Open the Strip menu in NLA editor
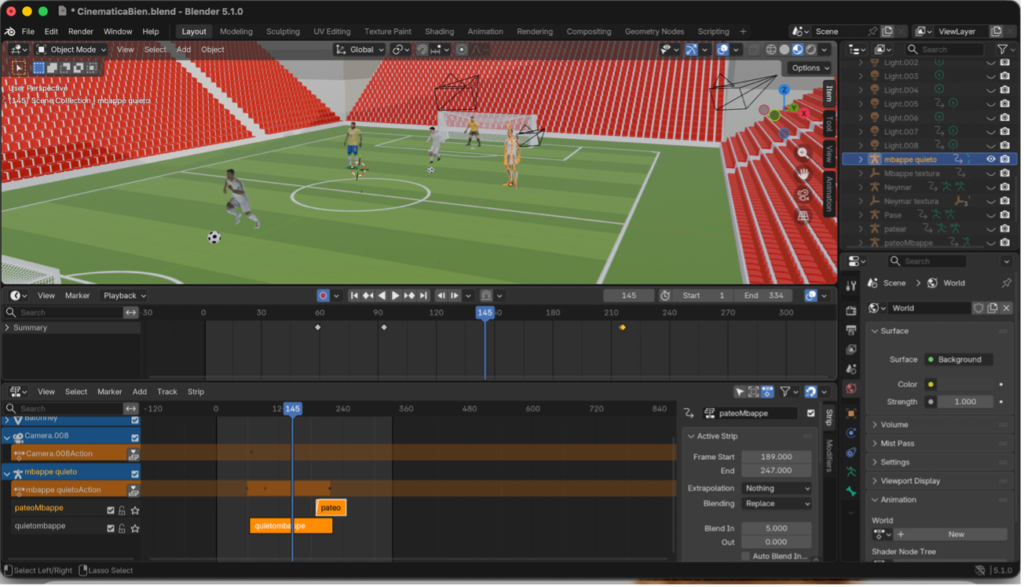The image size is (1024, 587). pos(195,392)
